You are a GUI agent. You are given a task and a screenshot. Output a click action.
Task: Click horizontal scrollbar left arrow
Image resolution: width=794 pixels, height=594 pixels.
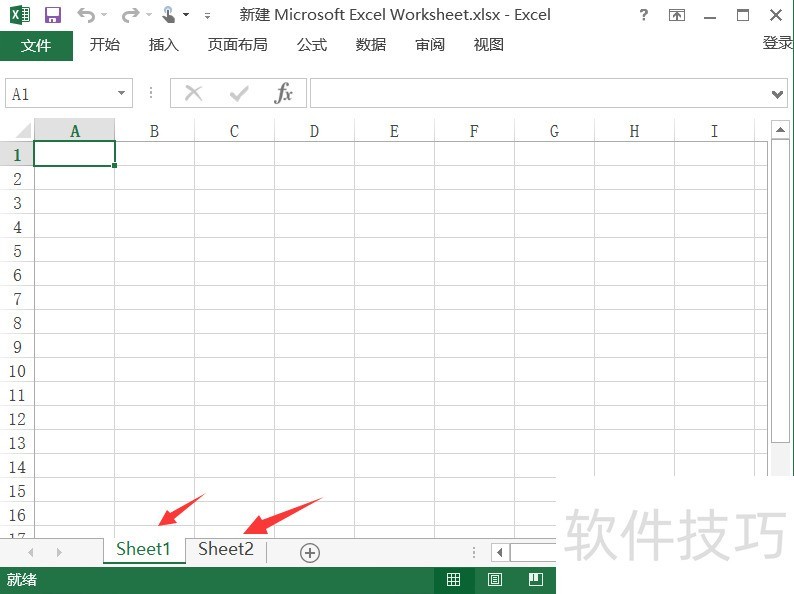click(x=500, y=552)
